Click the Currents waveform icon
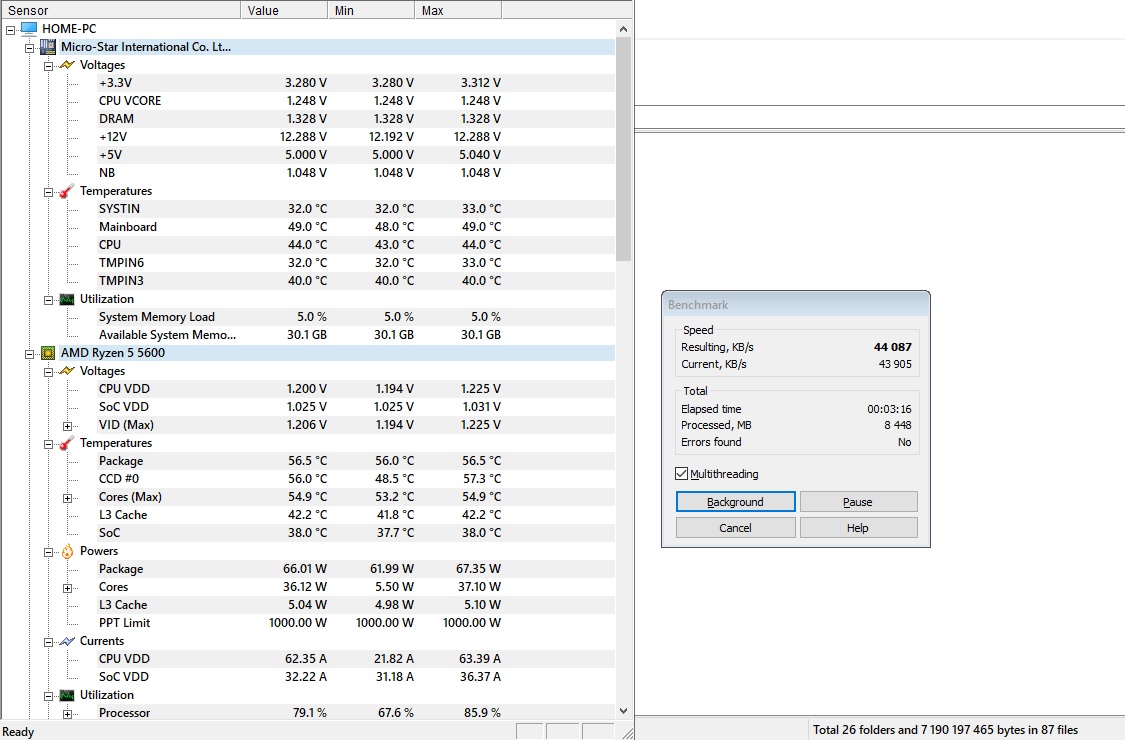Screen dimensions: 1125x740 tap(67, 641)
